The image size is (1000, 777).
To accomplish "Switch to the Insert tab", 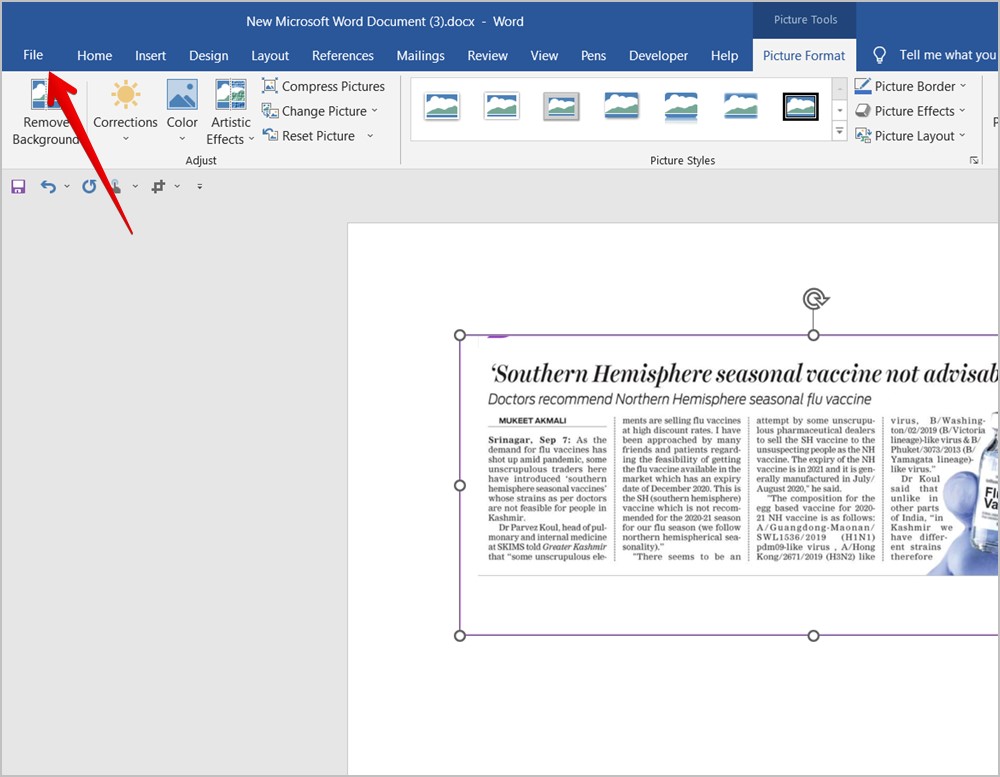I will (x=151, y=56).
